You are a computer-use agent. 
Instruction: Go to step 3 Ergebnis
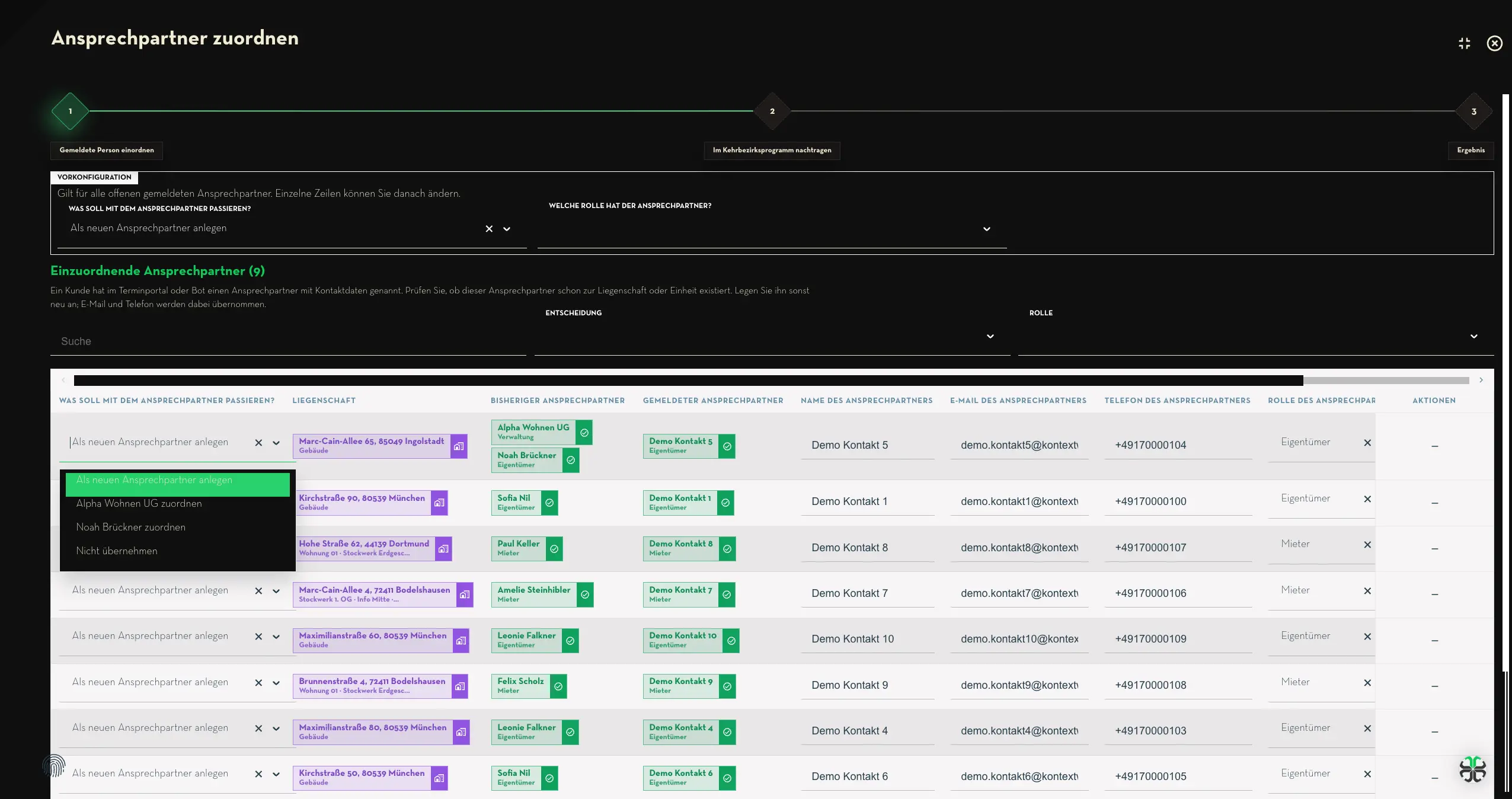point(1471,151)
